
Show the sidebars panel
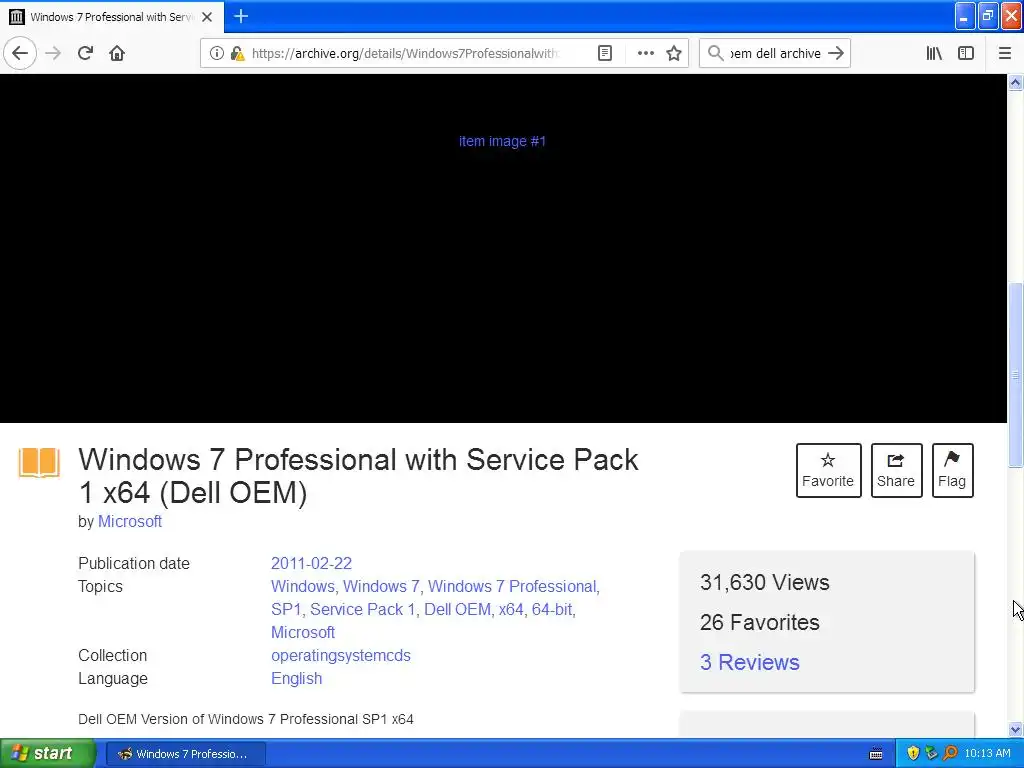pos(966,53)
